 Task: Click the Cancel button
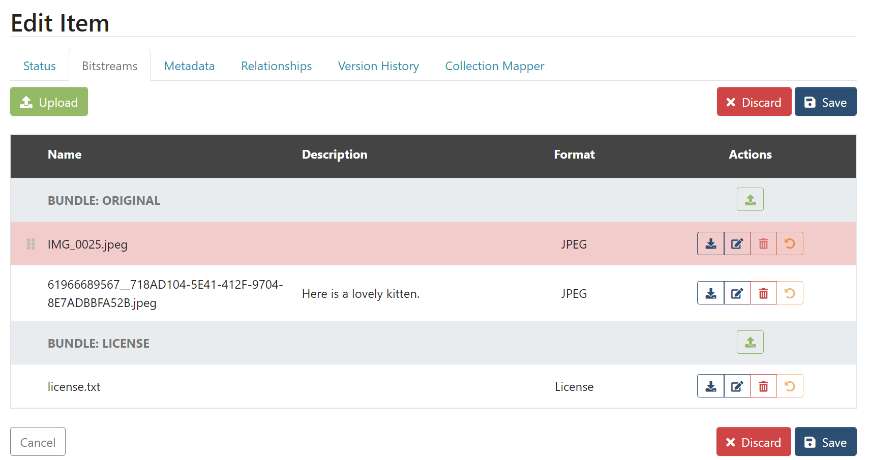point(38,442)
